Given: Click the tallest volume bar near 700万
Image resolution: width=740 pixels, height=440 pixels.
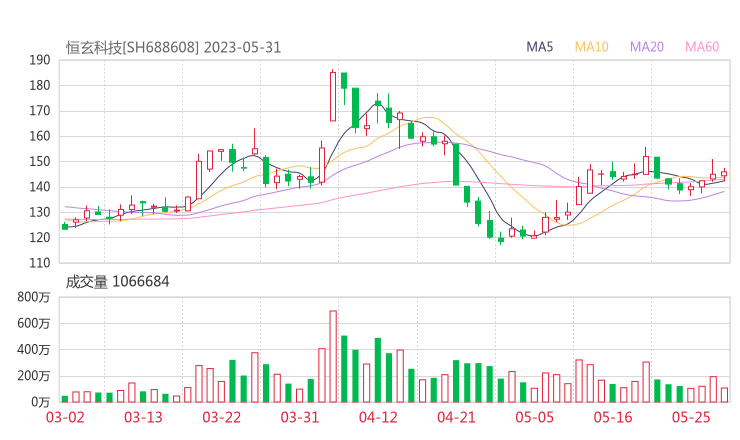Looking at the screenshot, I should (333, 356).
